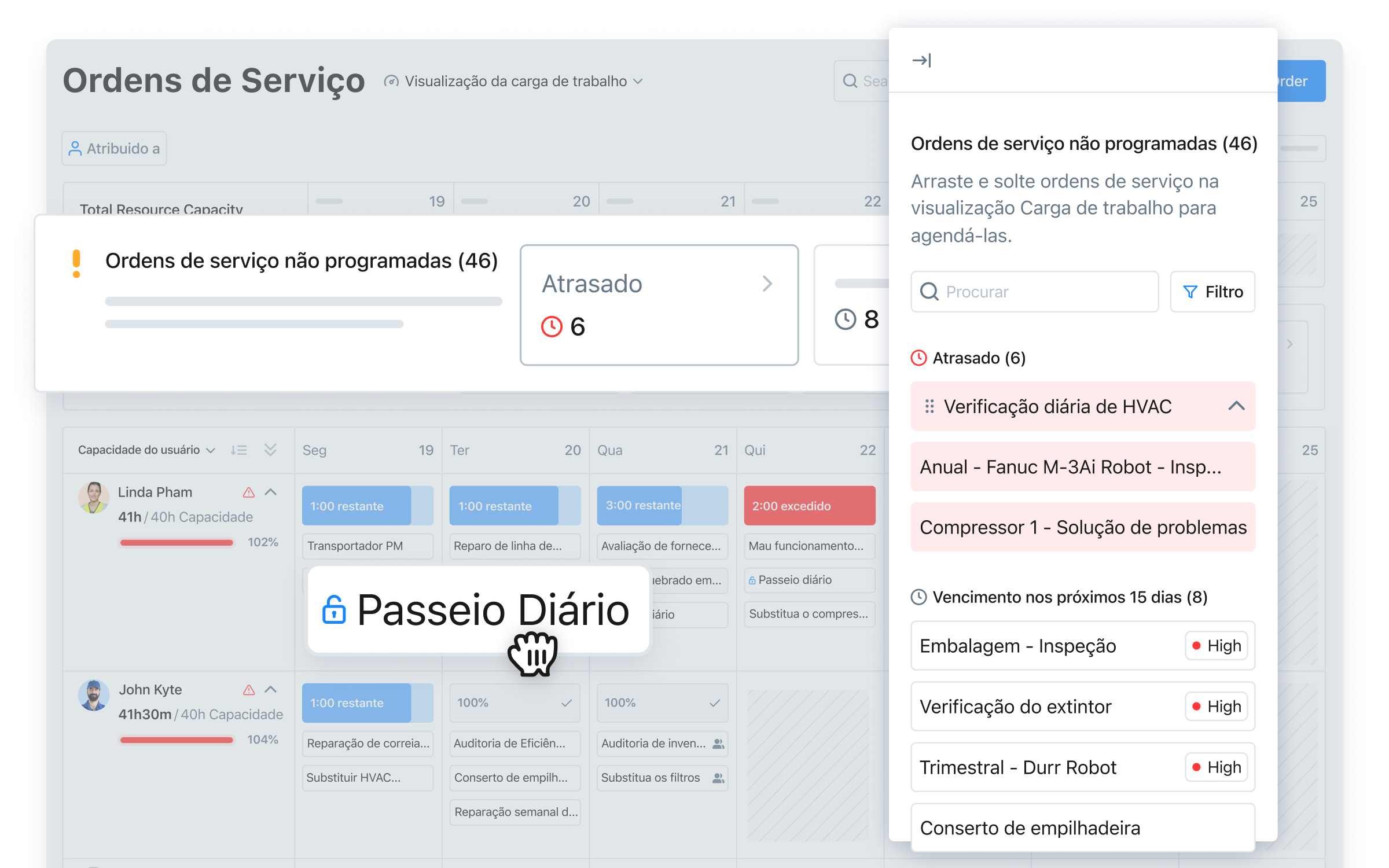This screenshot has height=868, width=1389.
Task: Open Visualização da carga de trabalho dropdown
Action: click(515, 82)
